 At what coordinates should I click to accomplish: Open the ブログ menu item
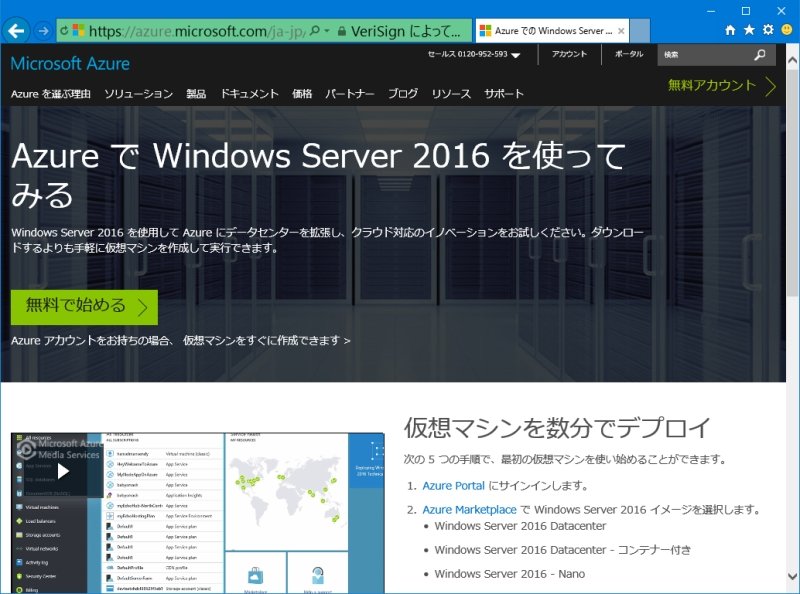(403, 94)
